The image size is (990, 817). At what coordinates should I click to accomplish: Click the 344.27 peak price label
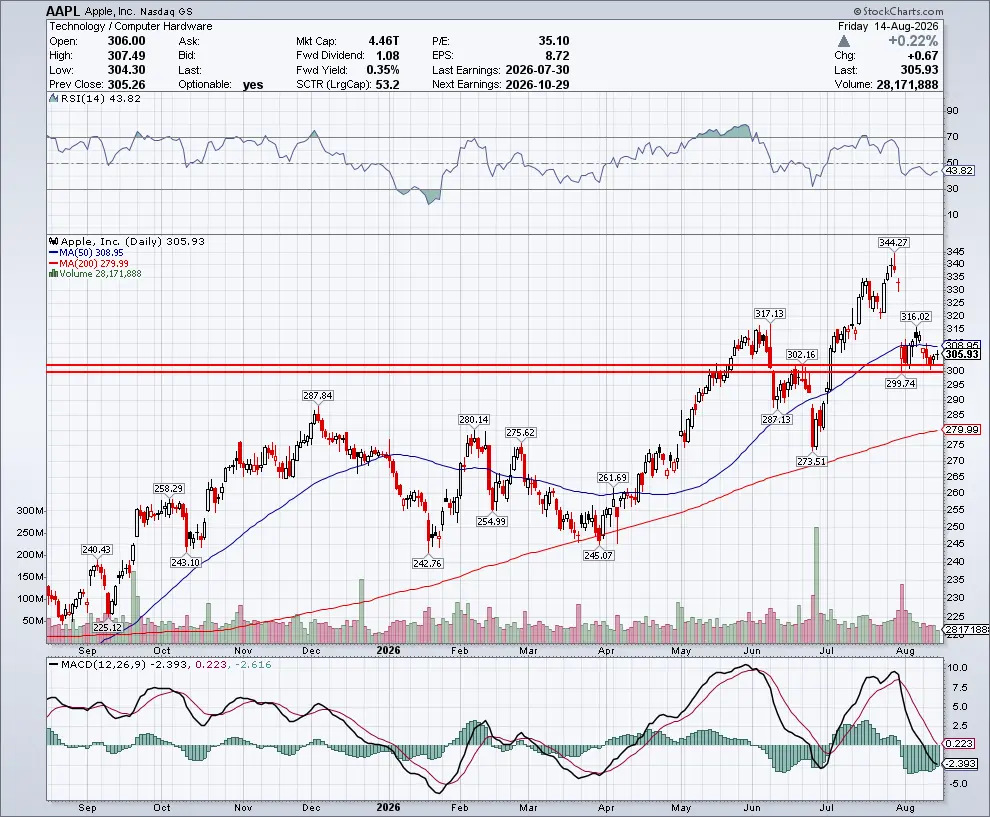click(x=893, y=242)
